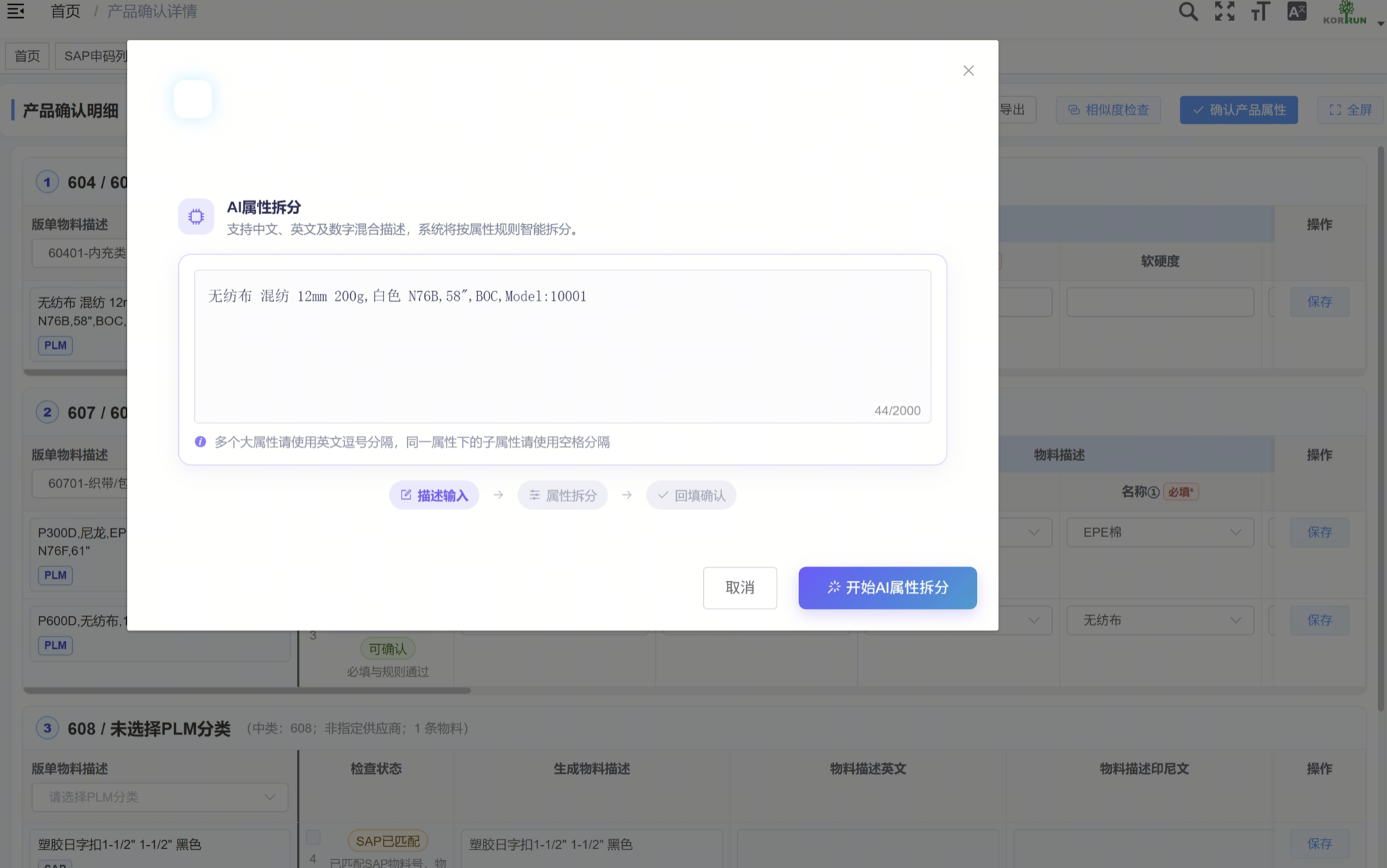Click 608 / 未选择PLM分类 group heading
The height and width of the screenshot is (868, 1387).
[149, 729]
